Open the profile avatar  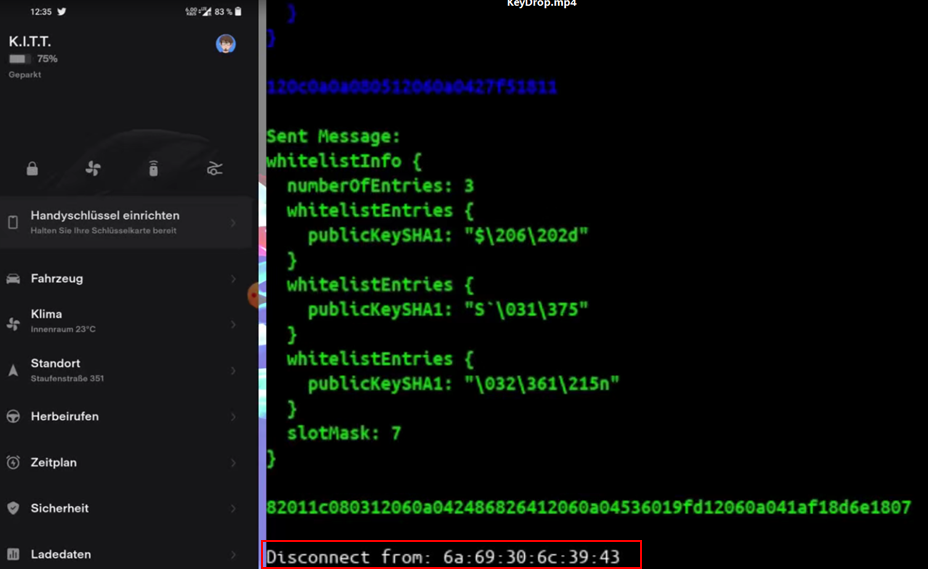point(225,44)
